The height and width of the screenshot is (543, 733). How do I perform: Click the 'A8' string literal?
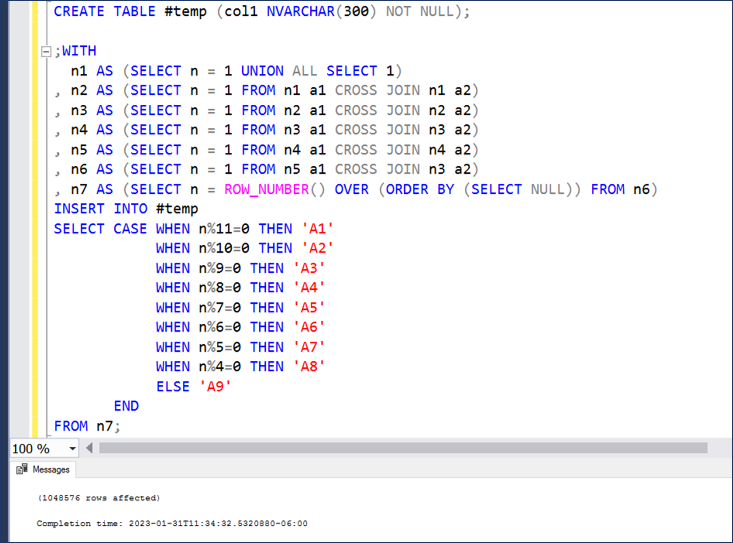309,366
